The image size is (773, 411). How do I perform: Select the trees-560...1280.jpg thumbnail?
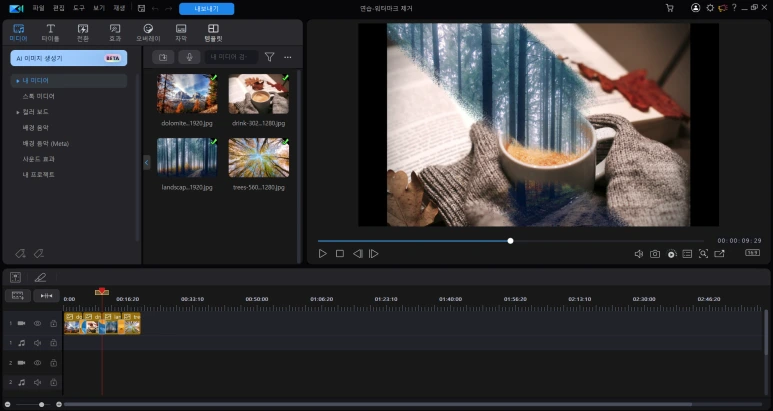click(x=259, y=157)
